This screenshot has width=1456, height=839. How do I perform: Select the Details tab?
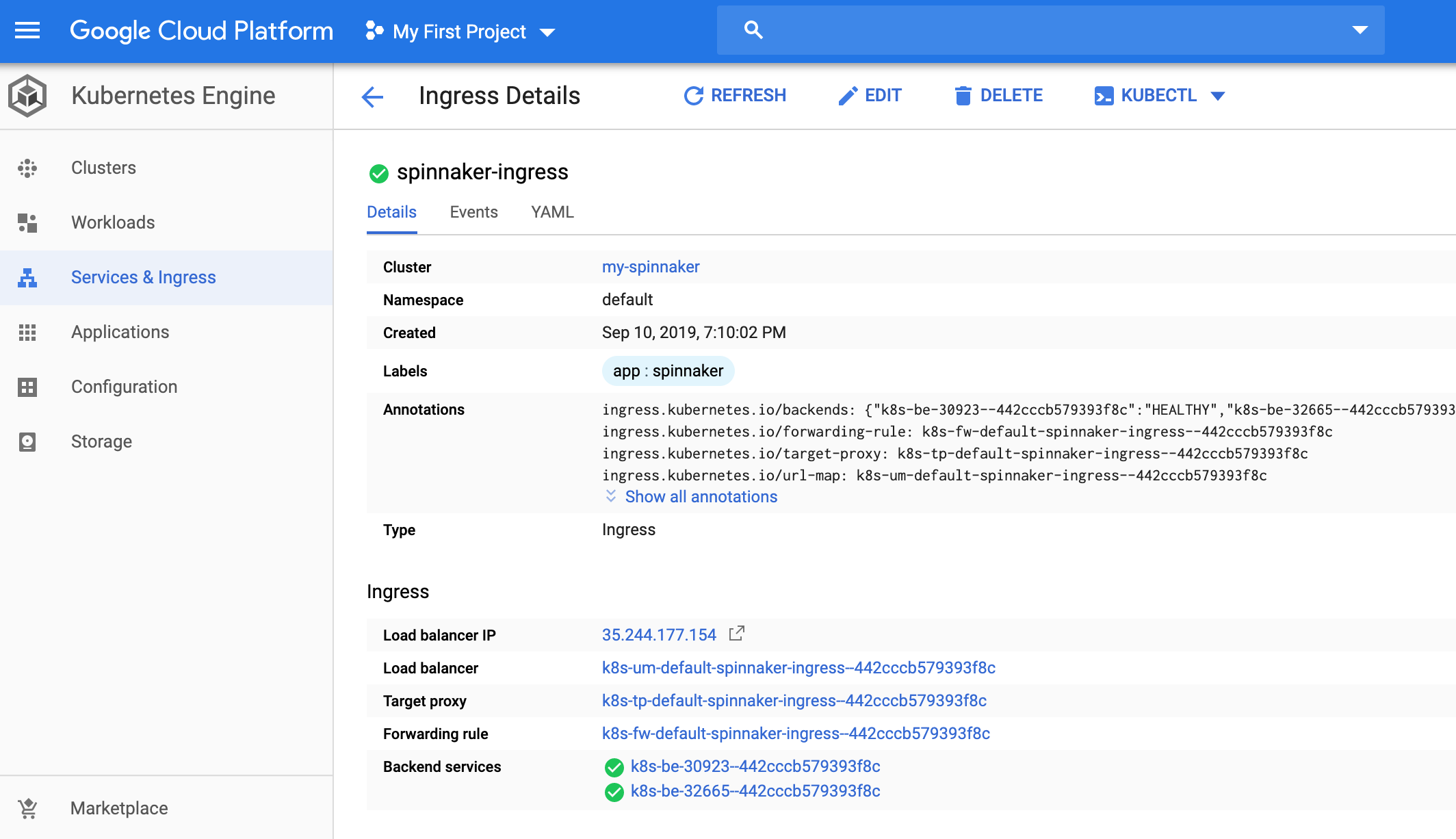391,213
